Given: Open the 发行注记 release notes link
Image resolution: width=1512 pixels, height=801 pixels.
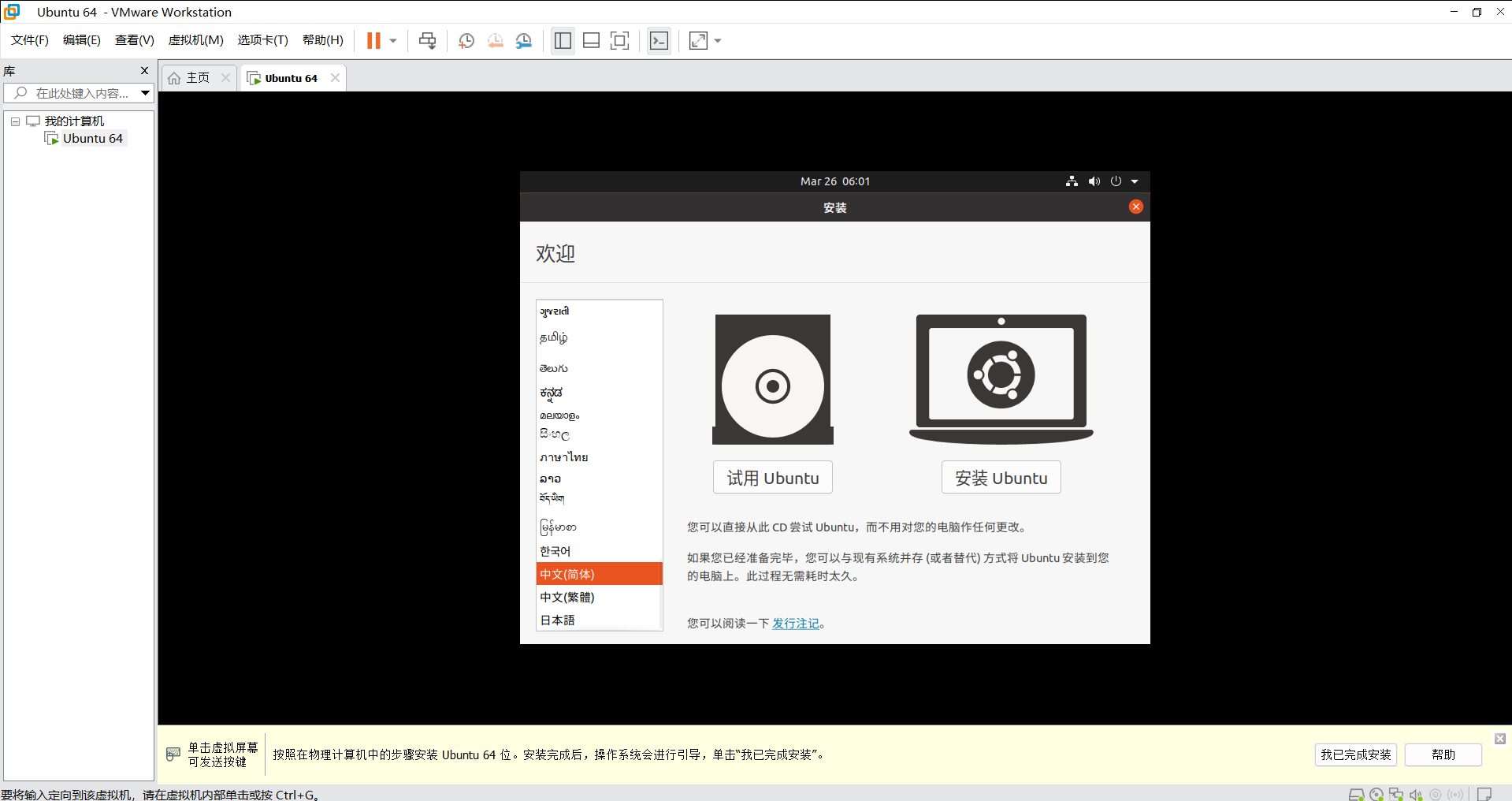Looking at the screenshot, I should point(796,624).
